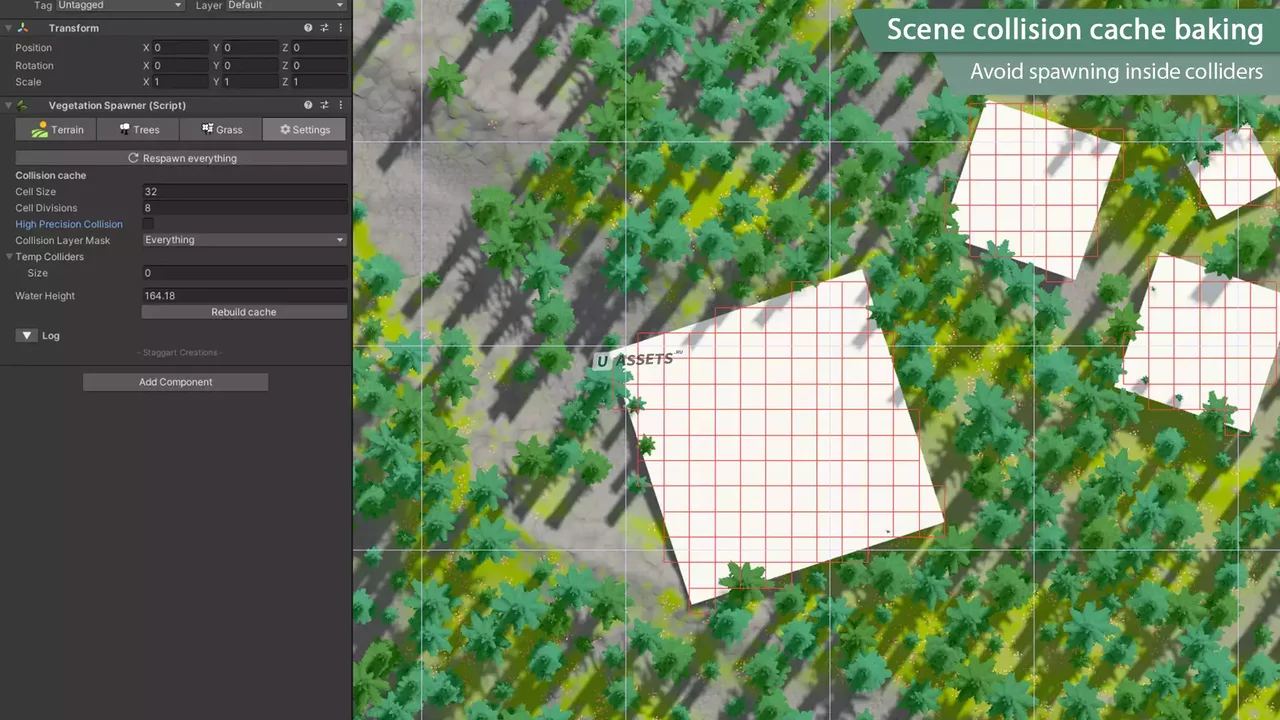Screen dimensions: 1280x720
Task: Open Transform preset settings icon
Action: point(324,28)
